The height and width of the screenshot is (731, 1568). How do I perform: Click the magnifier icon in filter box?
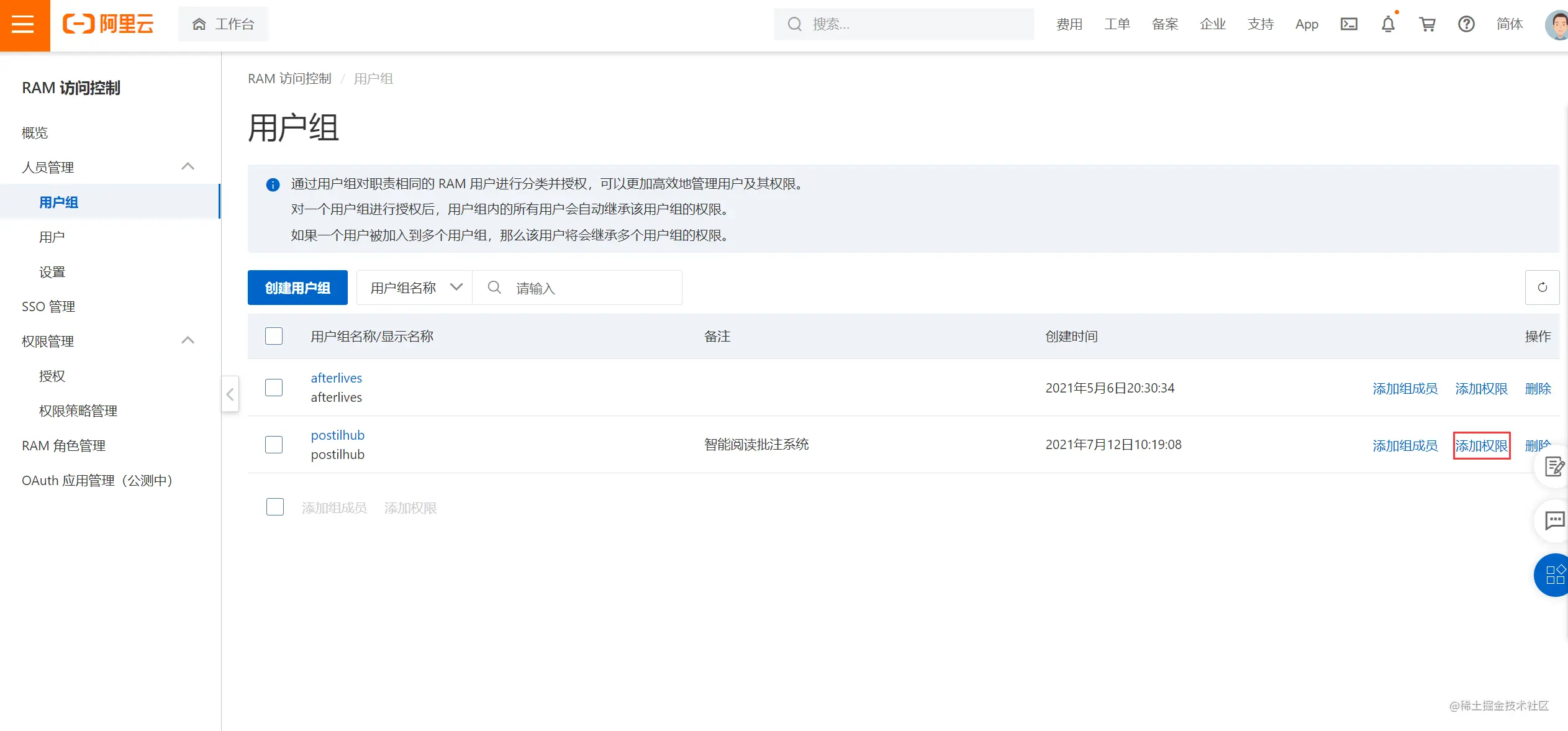[494, 287]
